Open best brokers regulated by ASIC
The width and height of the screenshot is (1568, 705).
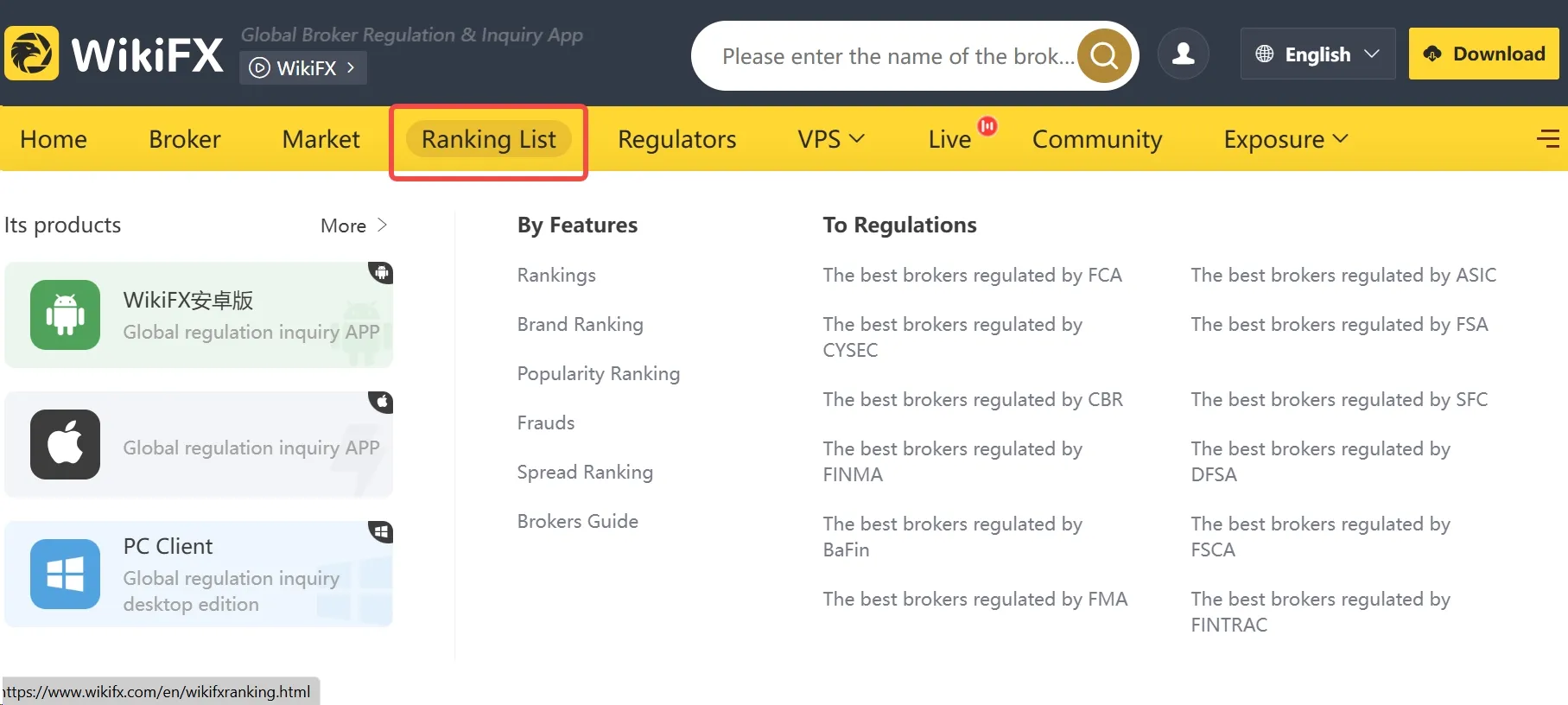pyautogui.click(x=1343, y=275)
